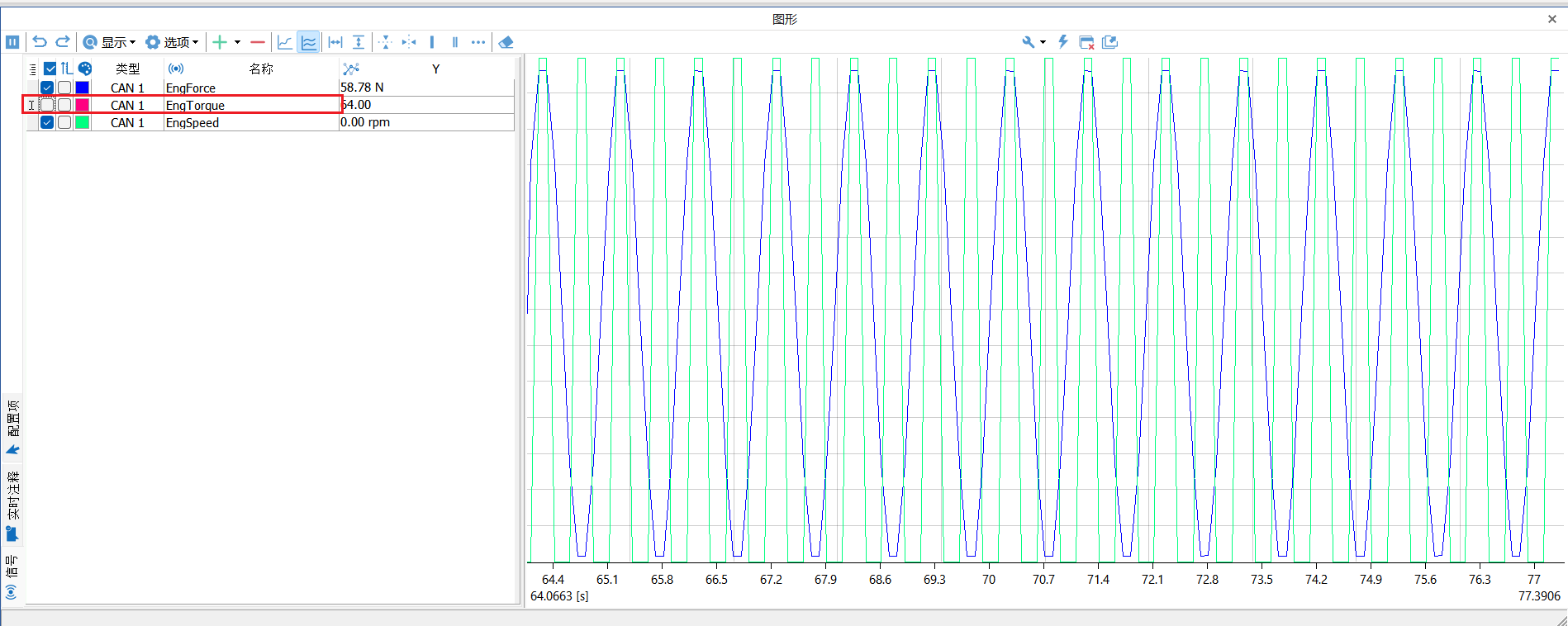Expand the wrench tool dropdown arrow

(x=1043, y=42)
